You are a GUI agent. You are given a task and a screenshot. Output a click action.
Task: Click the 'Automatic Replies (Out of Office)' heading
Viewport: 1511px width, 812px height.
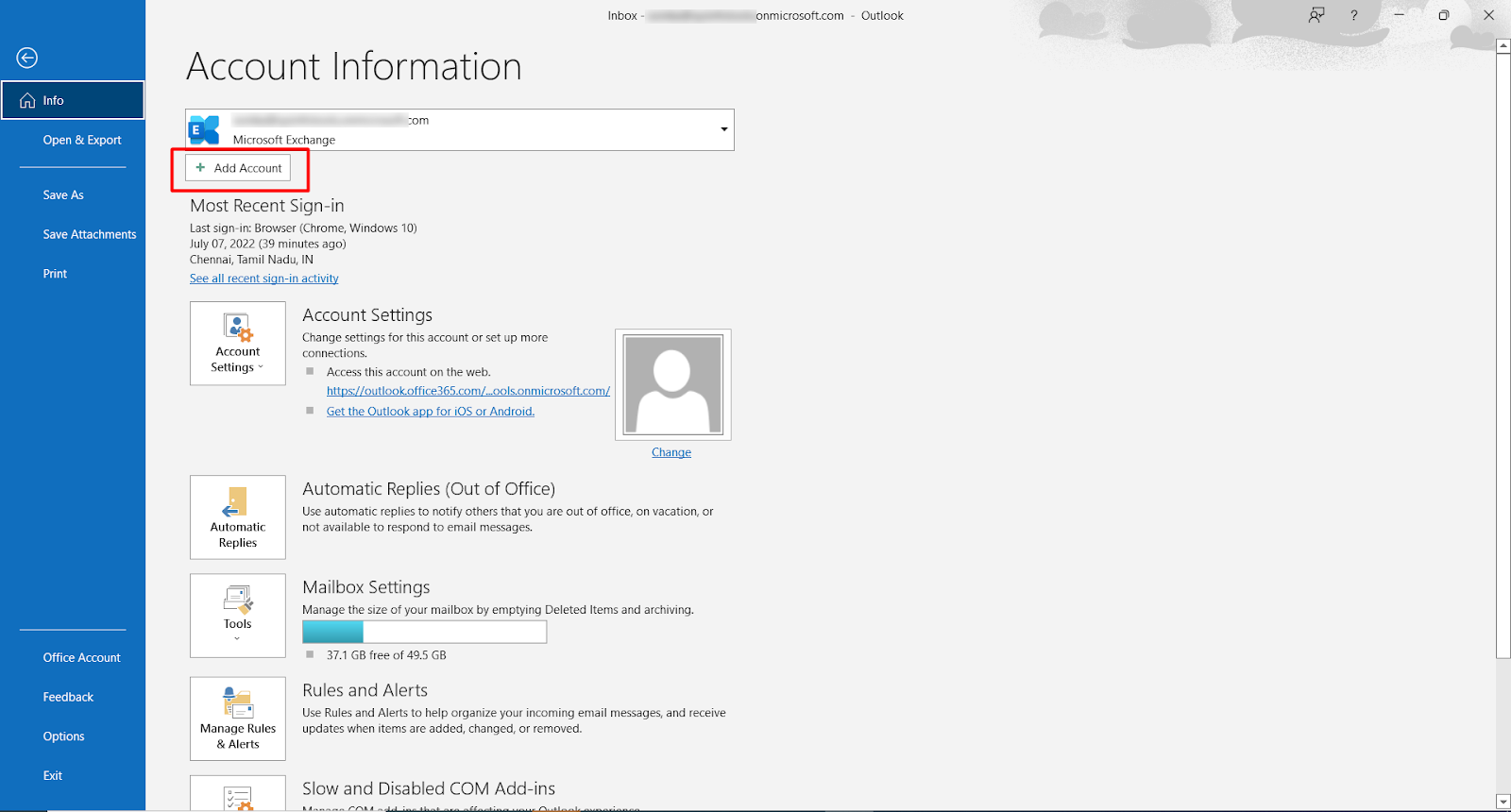click(x=429, y=489)
